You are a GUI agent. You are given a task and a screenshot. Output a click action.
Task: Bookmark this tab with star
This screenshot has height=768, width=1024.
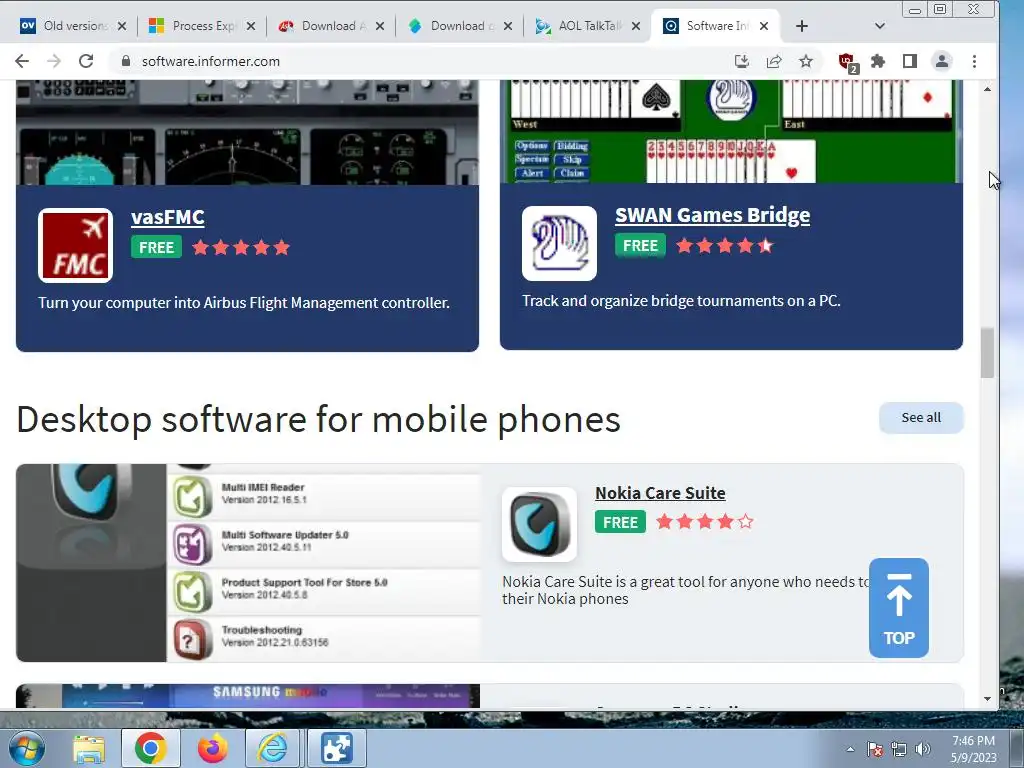(806, 61)
